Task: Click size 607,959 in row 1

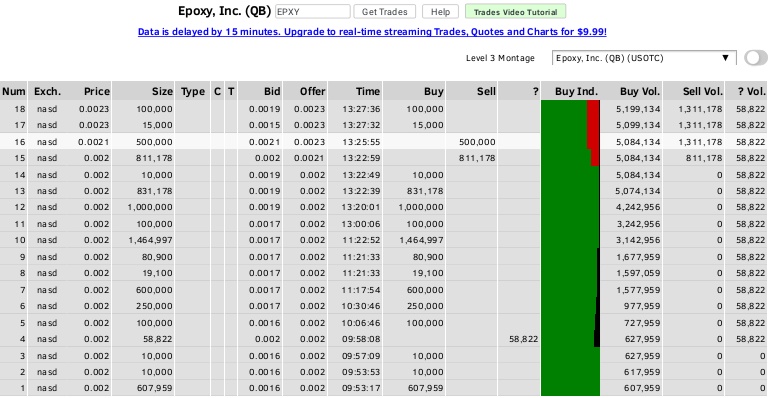Action: [154, 388]
